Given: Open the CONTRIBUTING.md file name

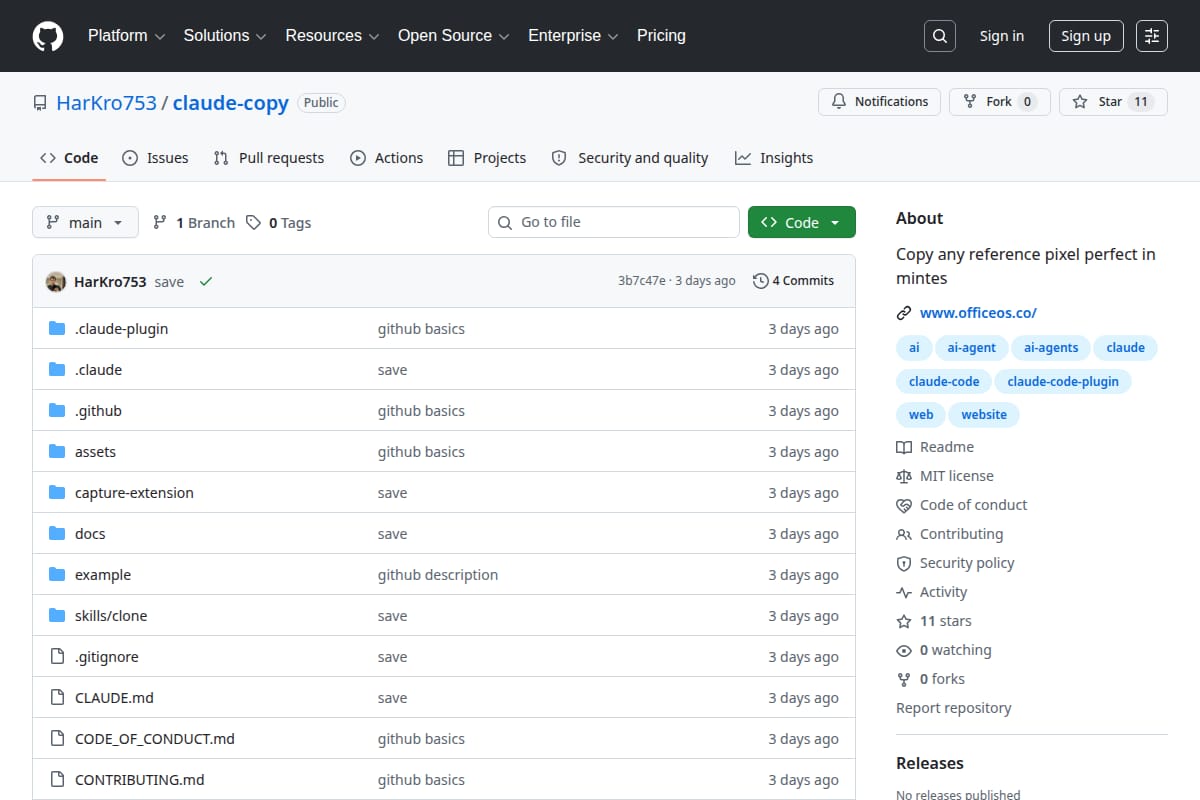Looking at the screenshot, I should (x=140, y=780).
